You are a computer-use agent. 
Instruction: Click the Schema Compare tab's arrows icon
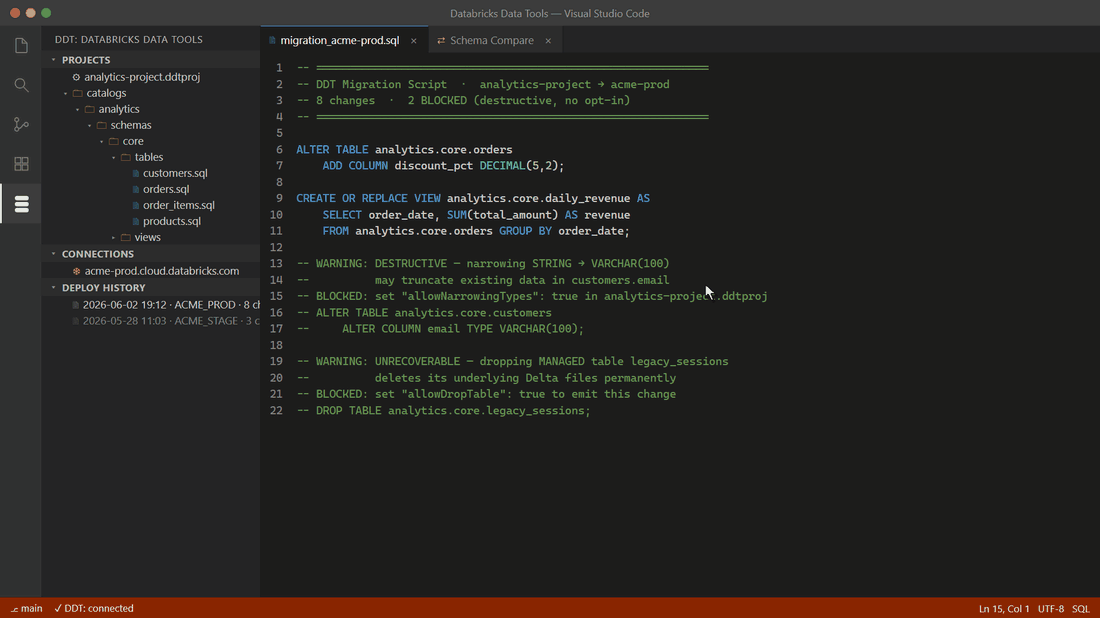click(441, 41)
